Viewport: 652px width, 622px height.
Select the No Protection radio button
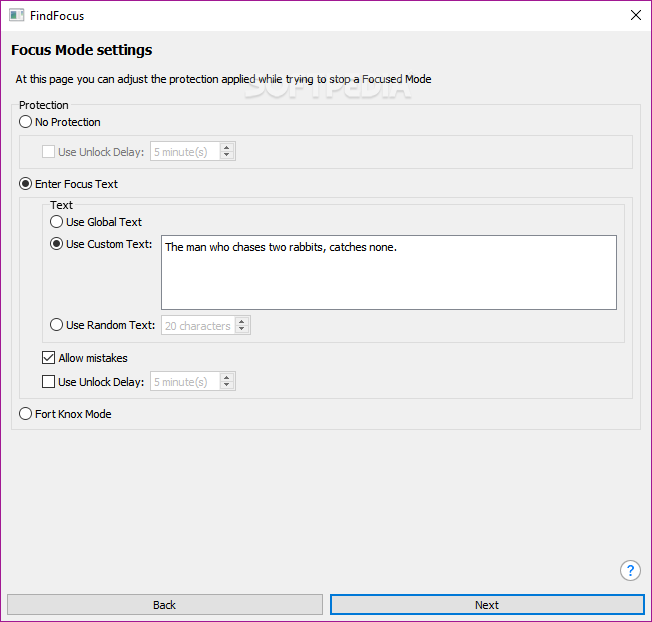coord(25,122)
